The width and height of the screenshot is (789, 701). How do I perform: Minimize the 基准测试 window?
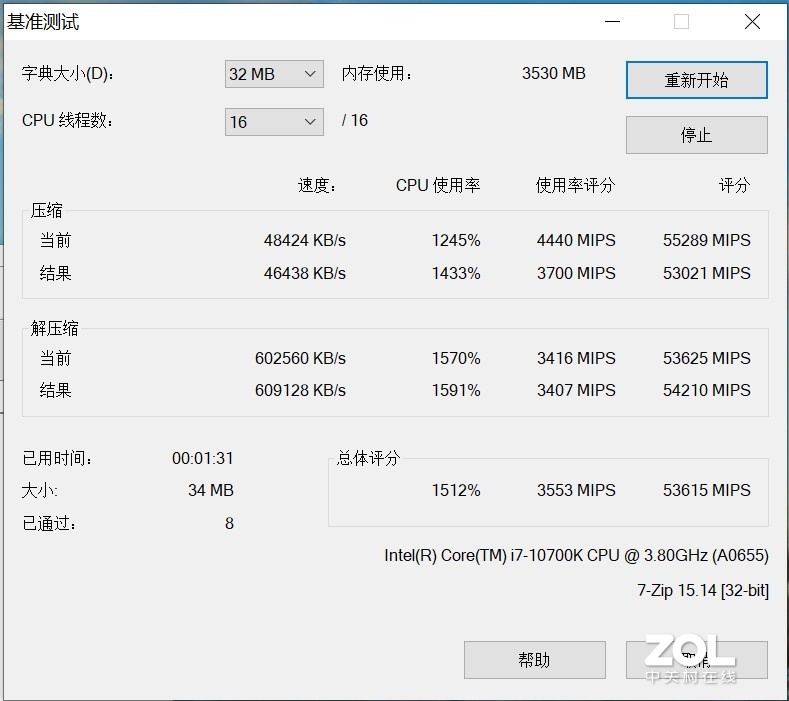coord(612,22)
